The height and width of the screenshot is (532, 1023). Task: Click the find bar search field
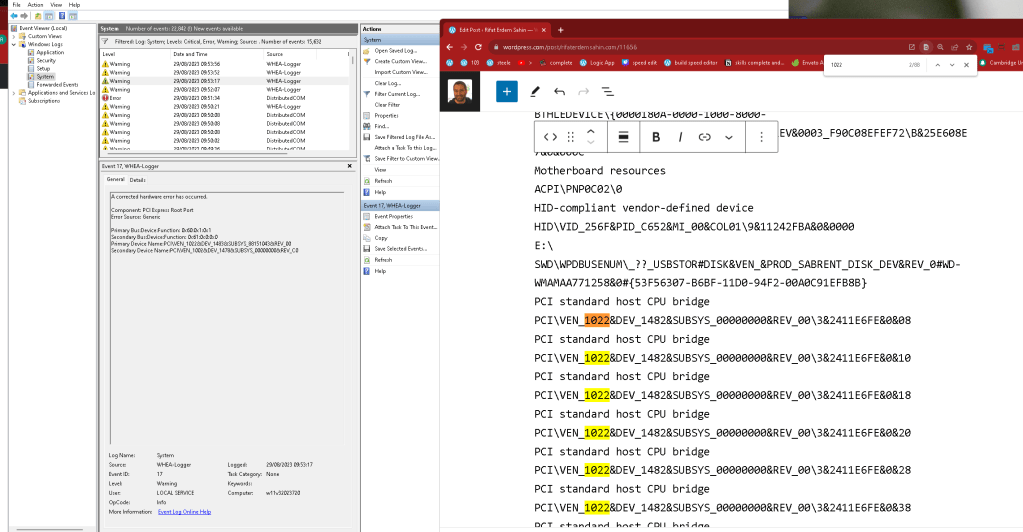pos(868,65)
